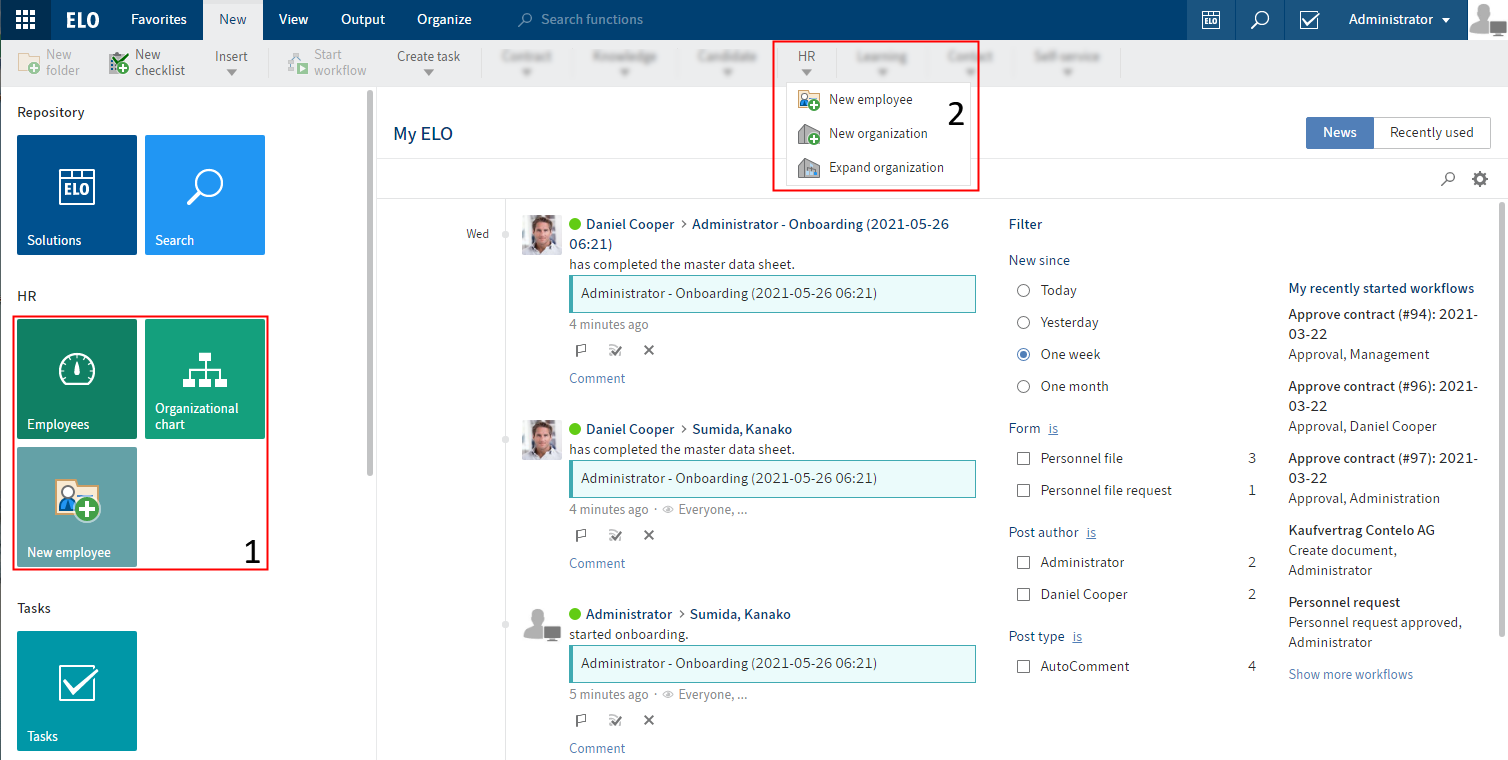The image size is (1508, 760).
Task: Click Show more workflows link
Action: pos(1350,674)
